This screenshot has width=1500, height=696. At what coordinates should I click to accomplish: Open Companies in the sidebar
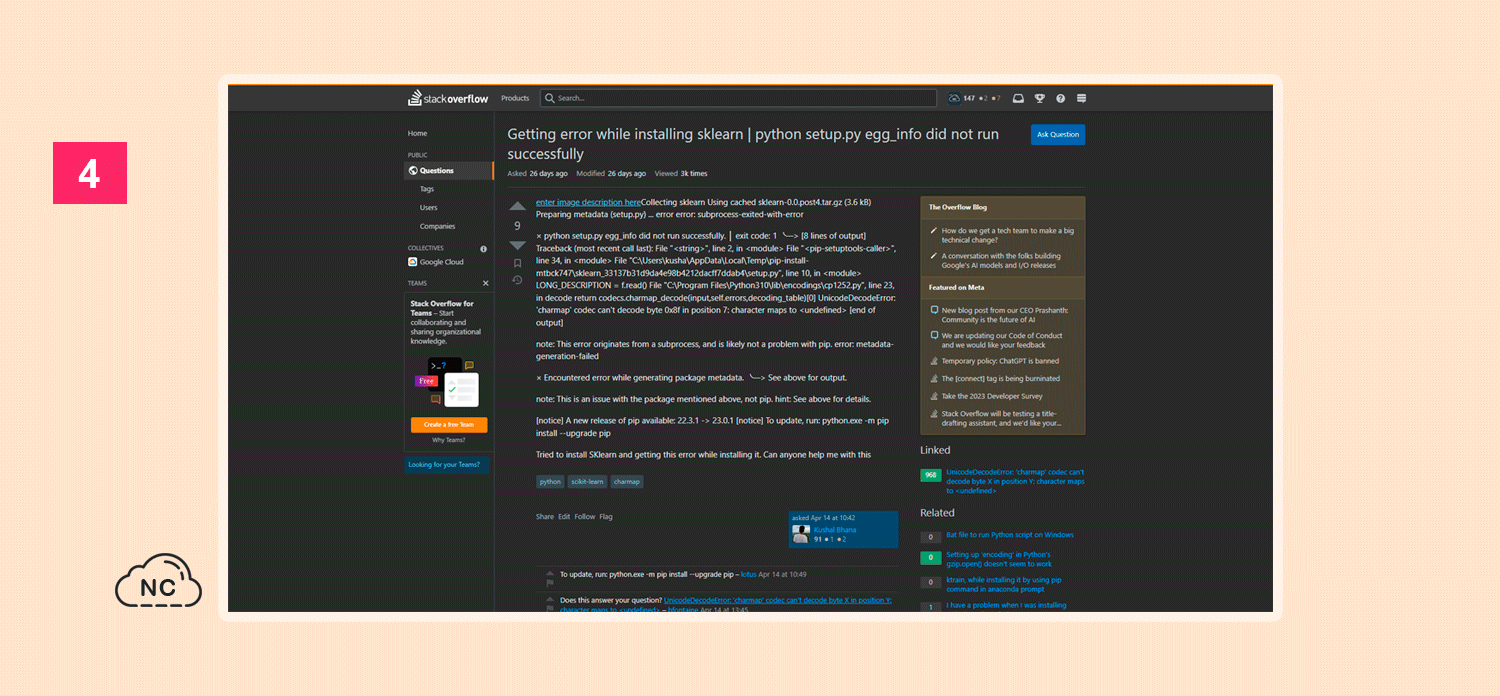point(437,226)
